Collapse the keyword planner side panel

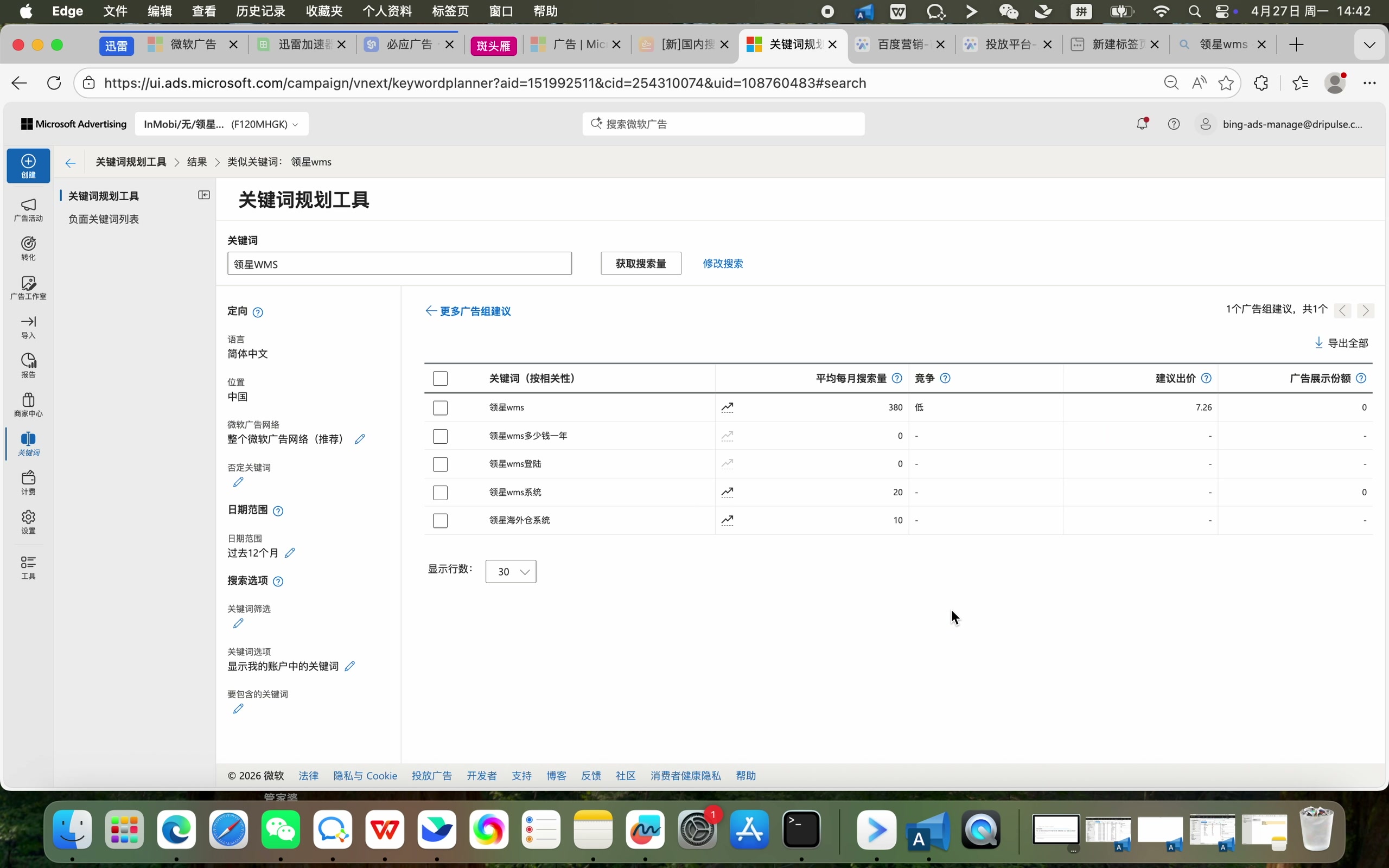tap(204, 195)
